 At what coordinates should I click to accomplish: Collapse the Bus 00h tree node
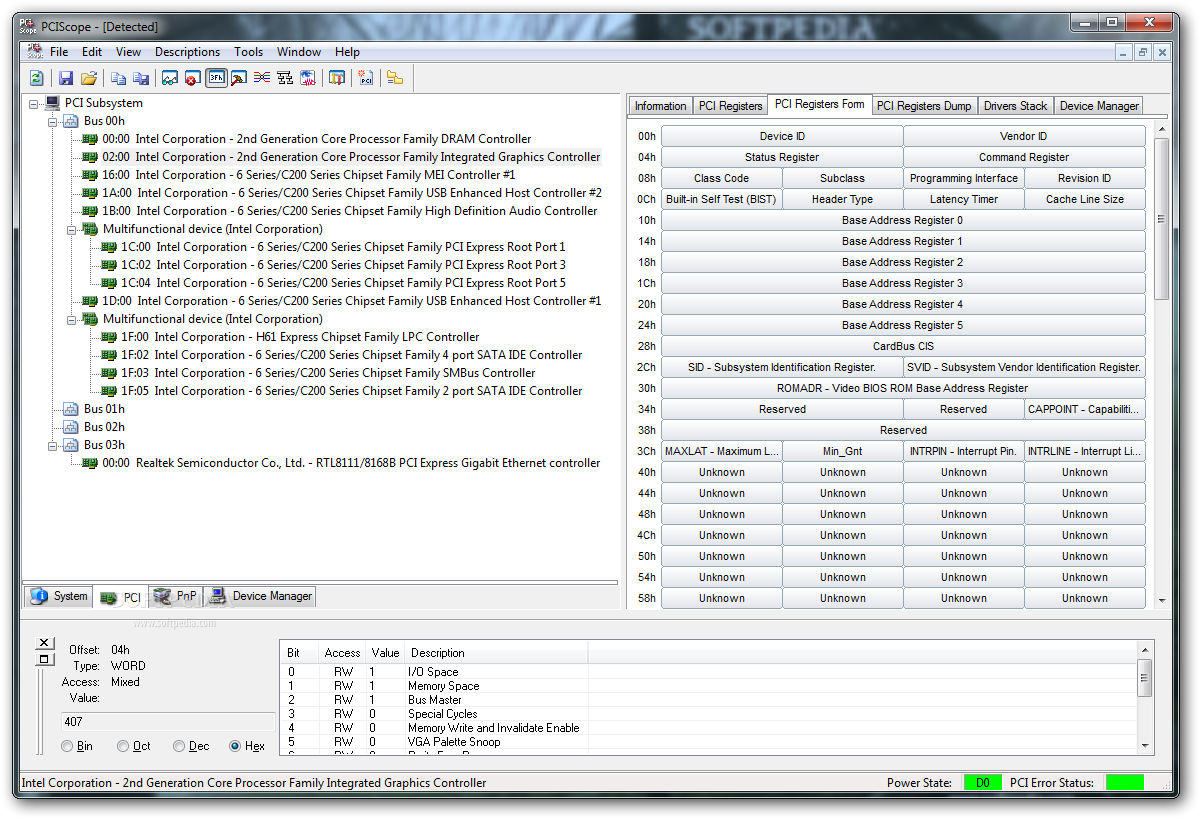coord(53,121)
